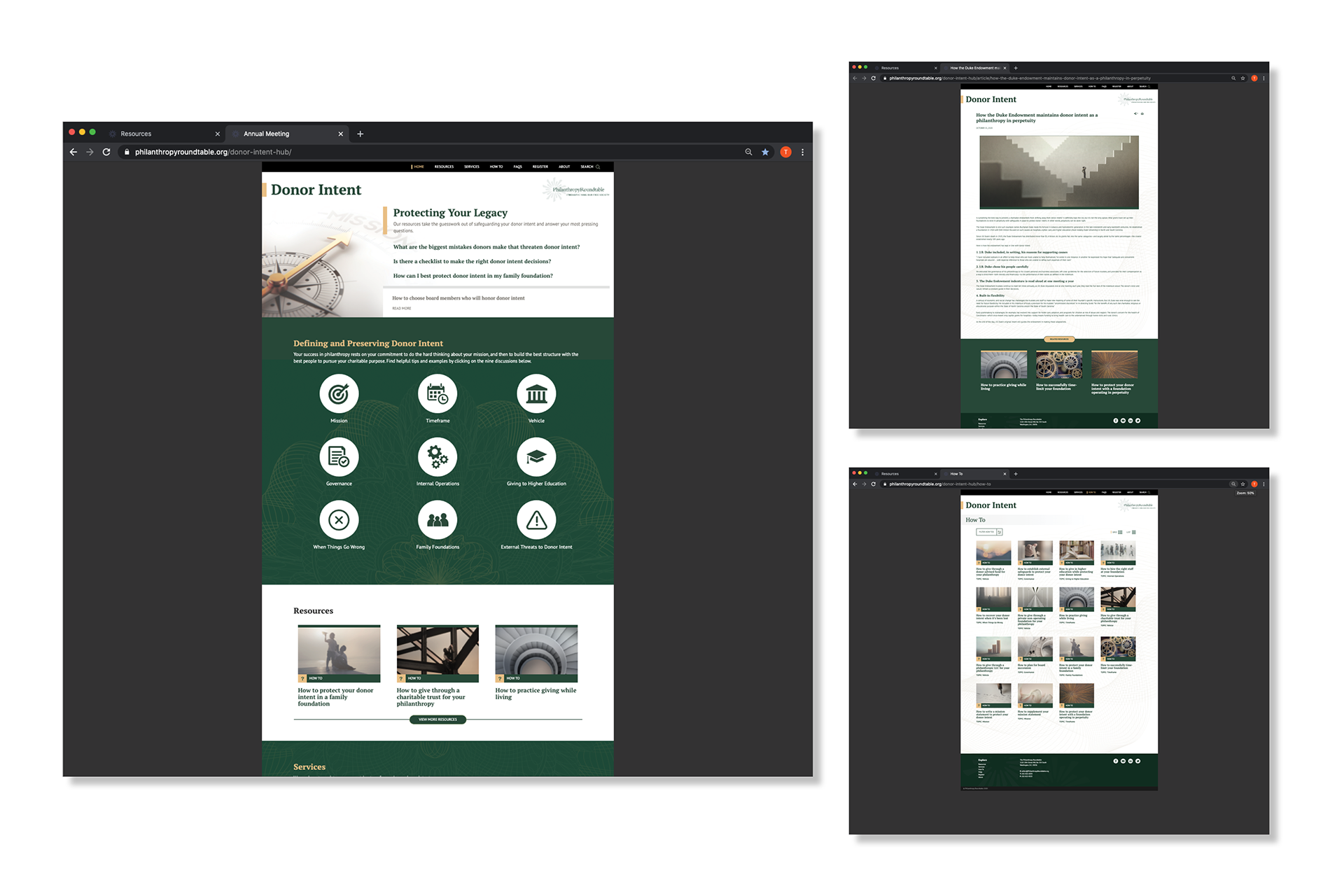
Task: Select the Governance document icon
Action: [339, 456]
